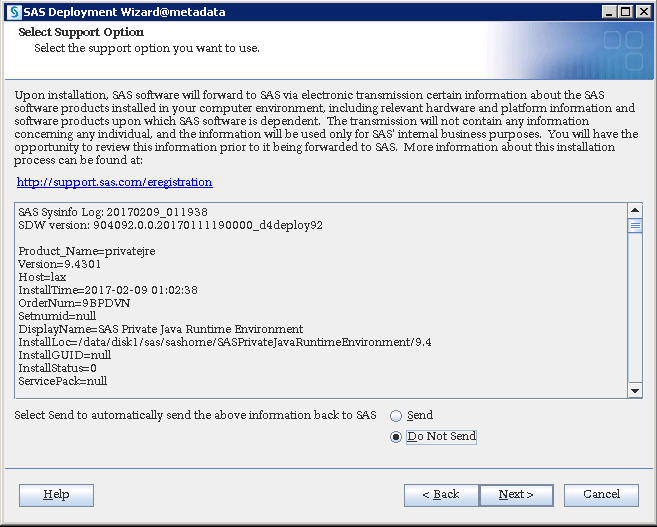Go back with the < Back button
657x527 pixels.
click(x=441, y=495)
